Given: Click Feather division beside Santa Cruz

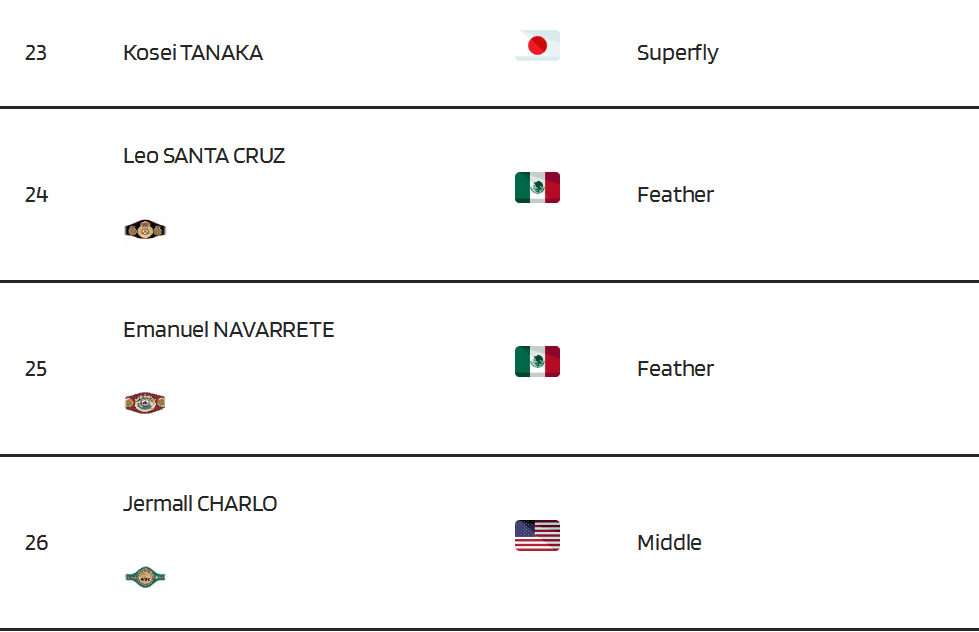Looking at the screenshot, I should (x=675, y=195).
